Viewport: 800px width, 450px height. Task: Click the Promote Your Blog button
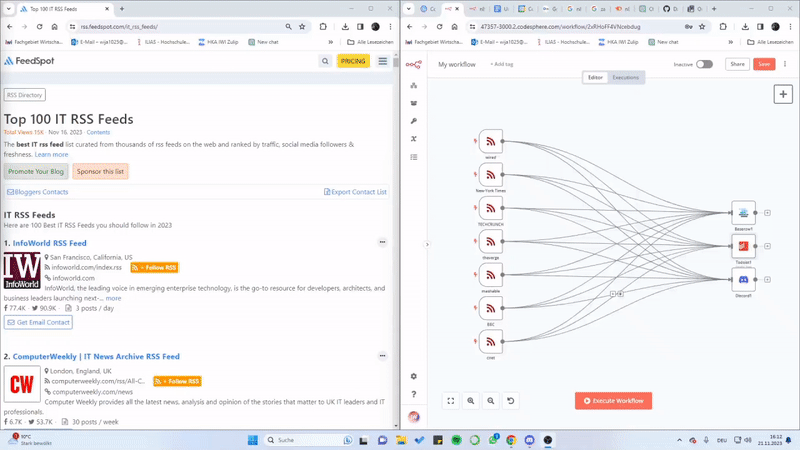[x=36, y=171]
